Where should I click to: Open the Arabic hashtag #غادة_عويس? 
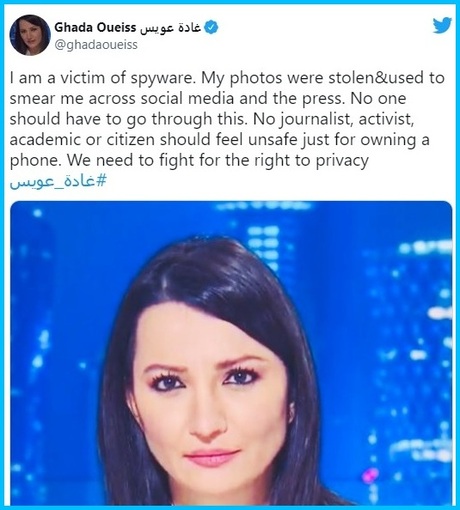[58, 182]
